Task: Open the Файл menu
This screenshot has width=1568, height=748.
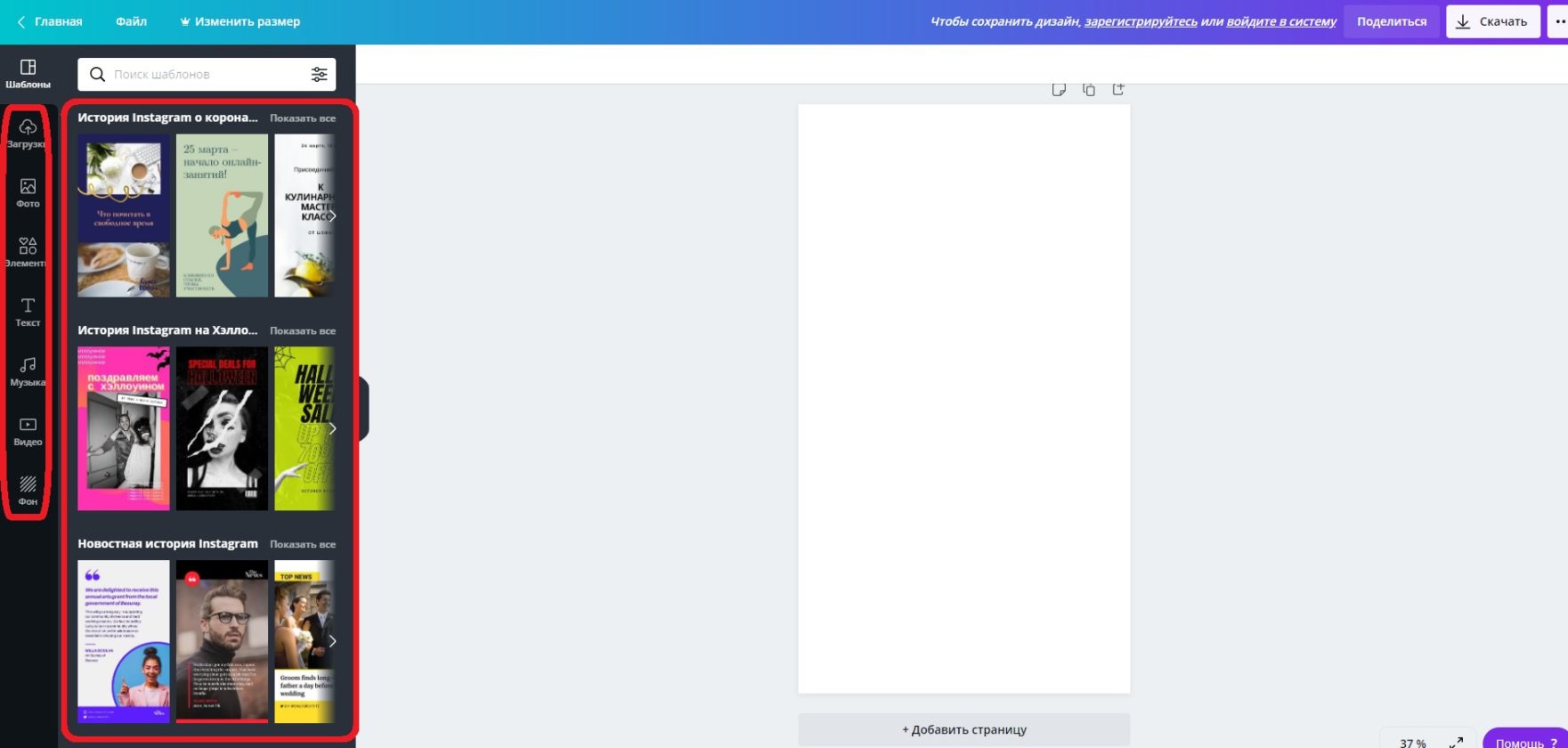Action: click(x=131, y=21)
